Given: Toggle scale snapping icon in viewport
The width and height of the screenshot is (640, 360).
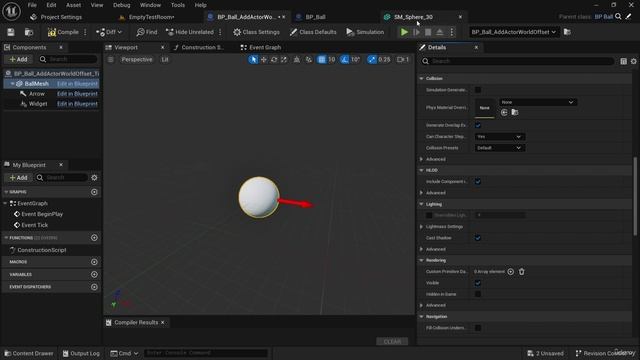Looking at the screenshot, I should [371, 60].
